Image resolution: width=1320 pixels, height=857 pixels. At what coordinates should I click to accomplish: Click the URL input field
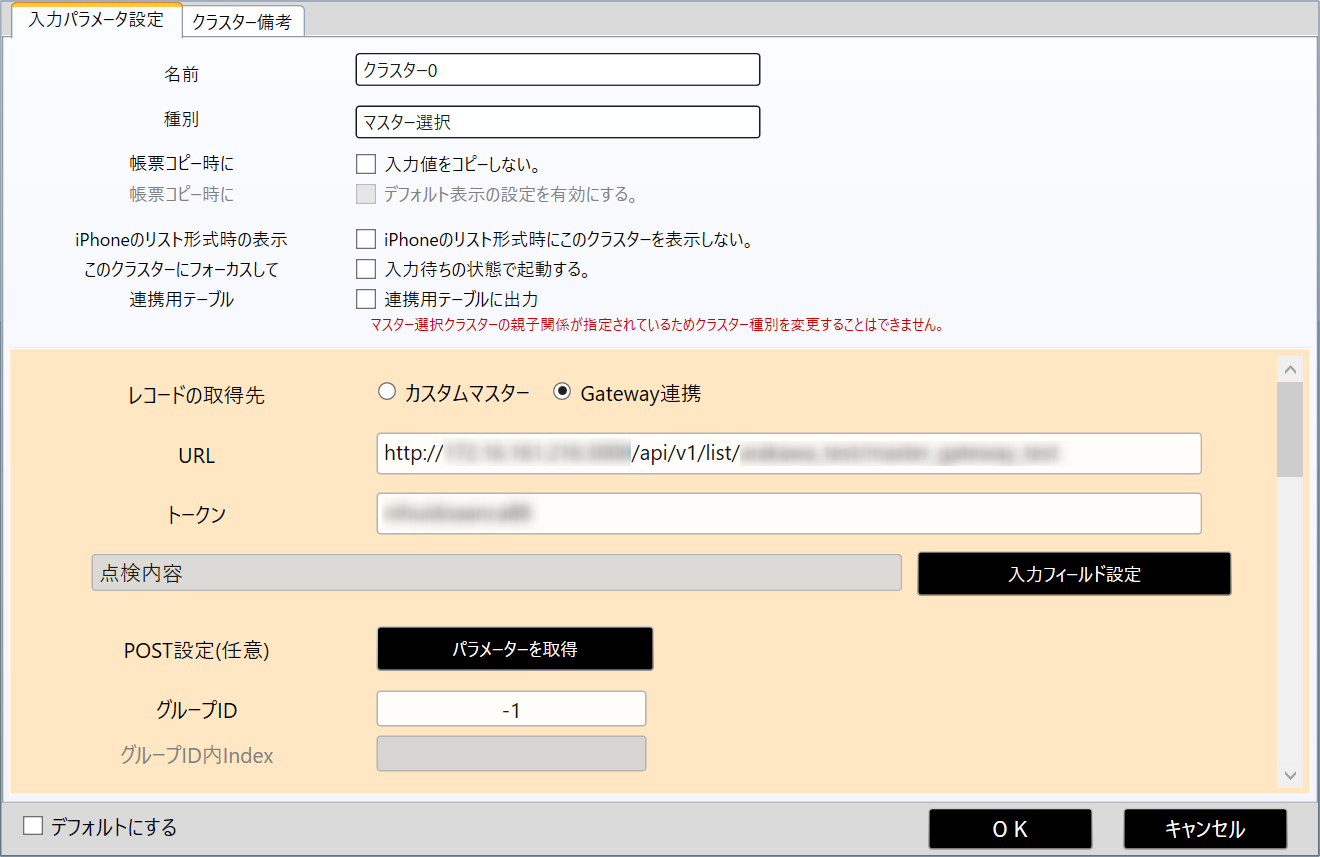789,453
